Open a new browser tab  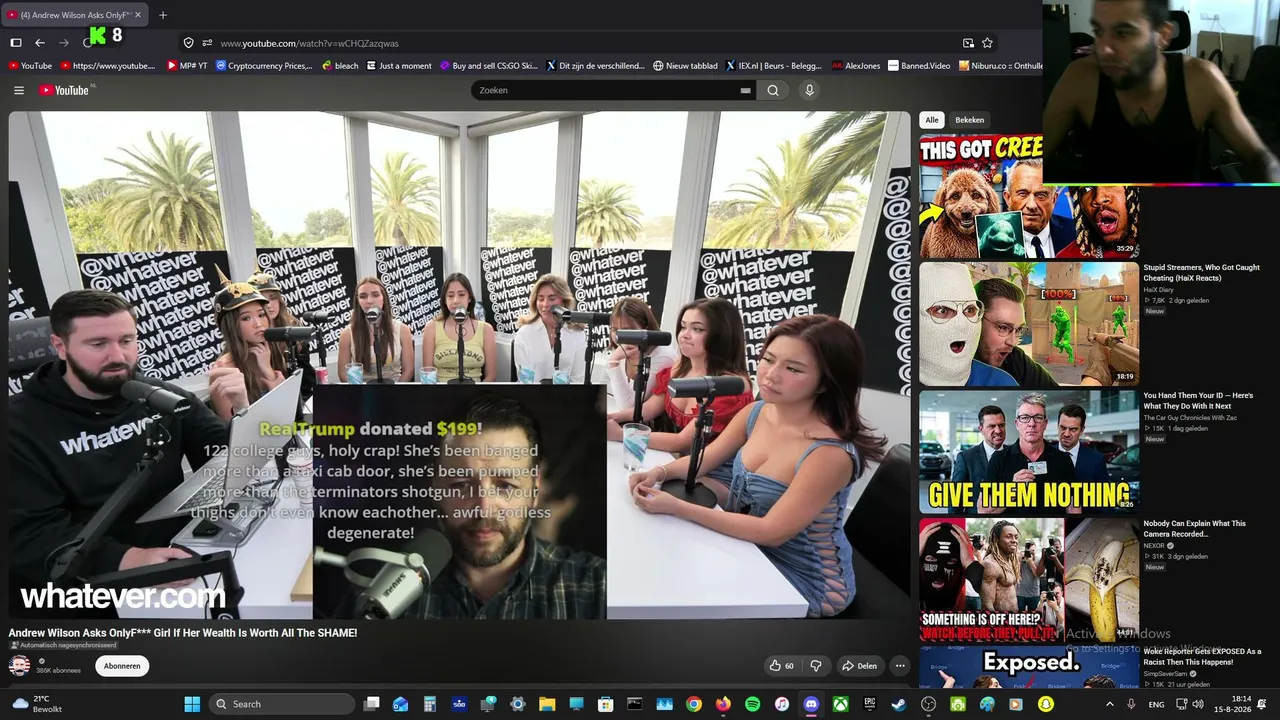click(163, 15)
